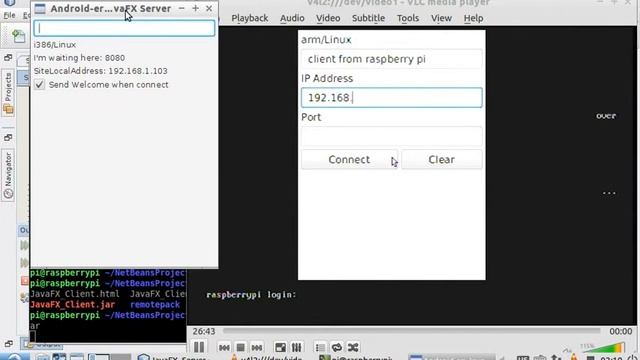
Task: Open the VLC Video menu
Action: (x=328, y=18)
